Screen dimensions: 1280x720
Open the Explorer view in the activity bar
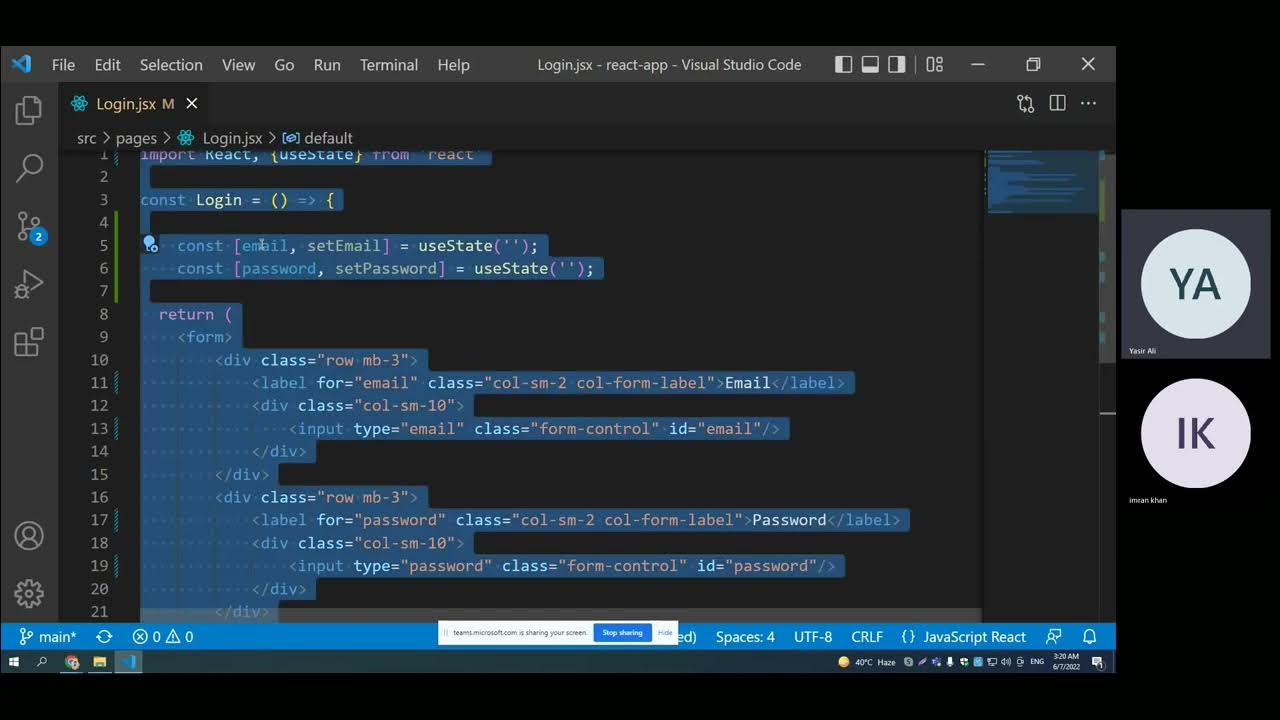click(x=29, y=110)
